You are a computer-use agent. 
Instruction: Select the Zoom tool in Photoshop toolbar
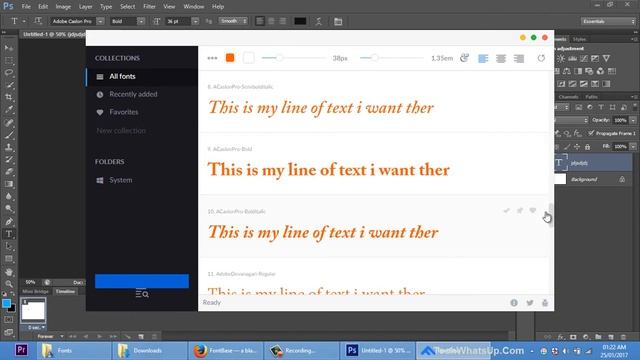(x=9, y=284)
